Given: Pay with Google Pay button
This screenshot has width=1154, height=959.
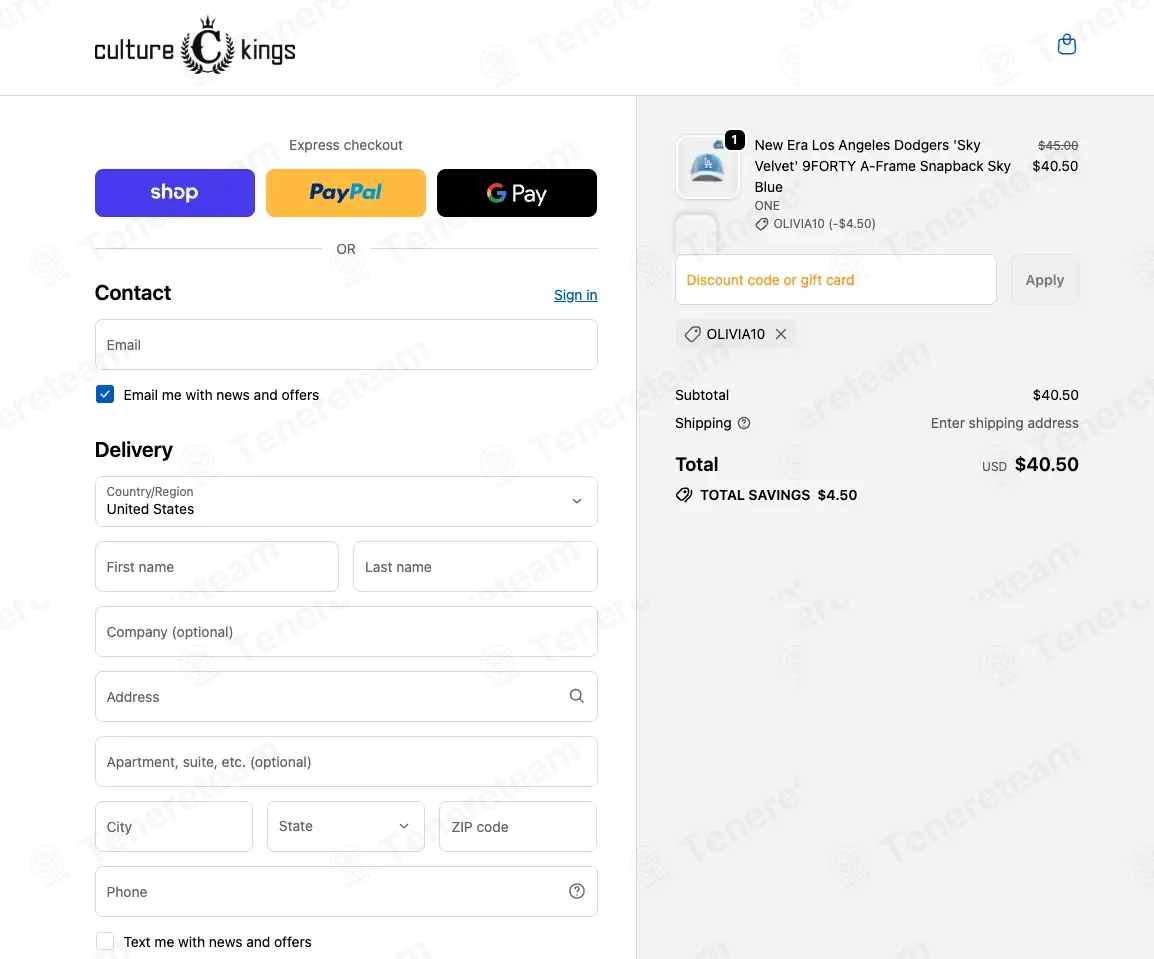Looking at the screenshot, I should [517, 193].
